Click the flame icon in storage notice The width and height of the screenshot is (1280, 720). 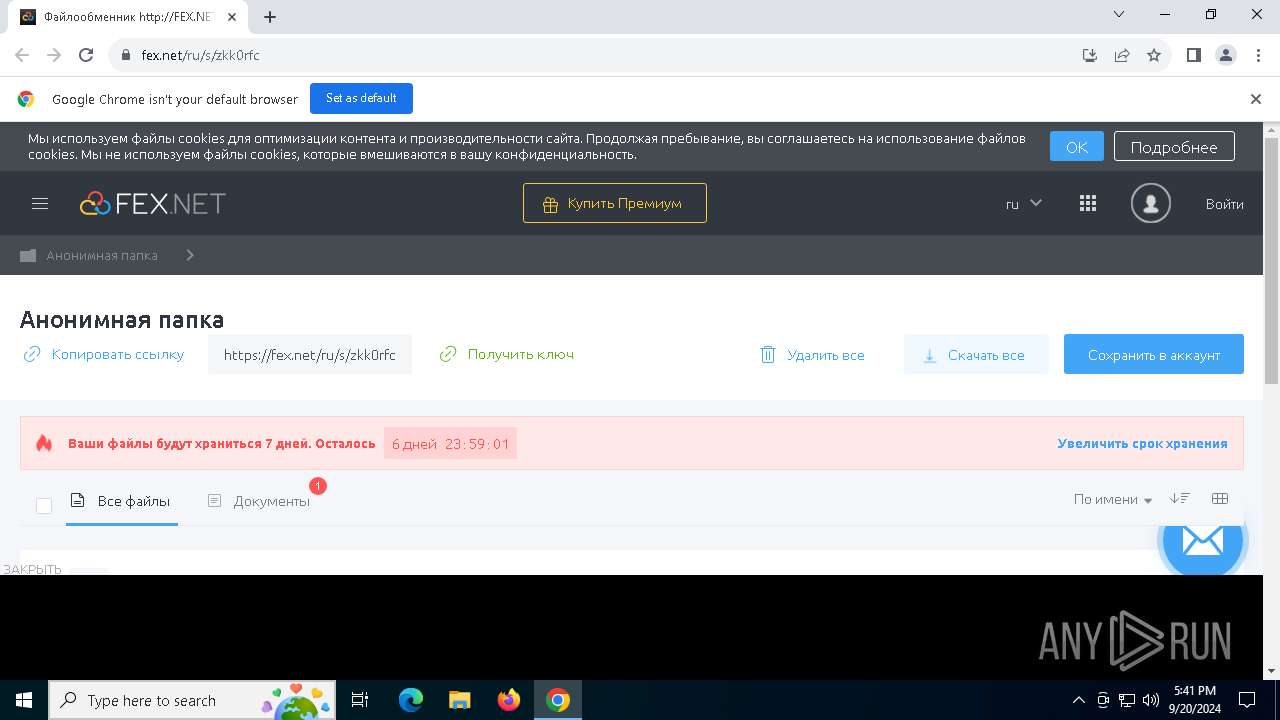[44, 443]
